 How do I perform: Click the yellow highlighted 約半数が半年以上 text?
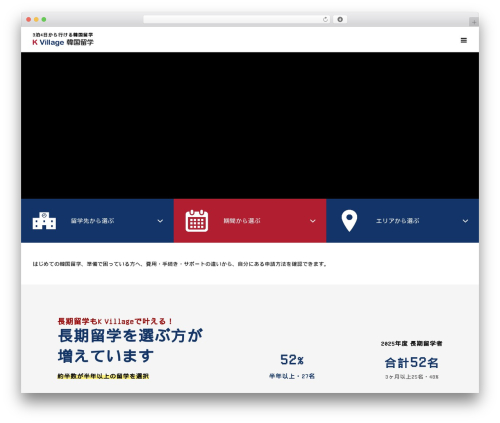pyautogui.click(x=103, y=376)
